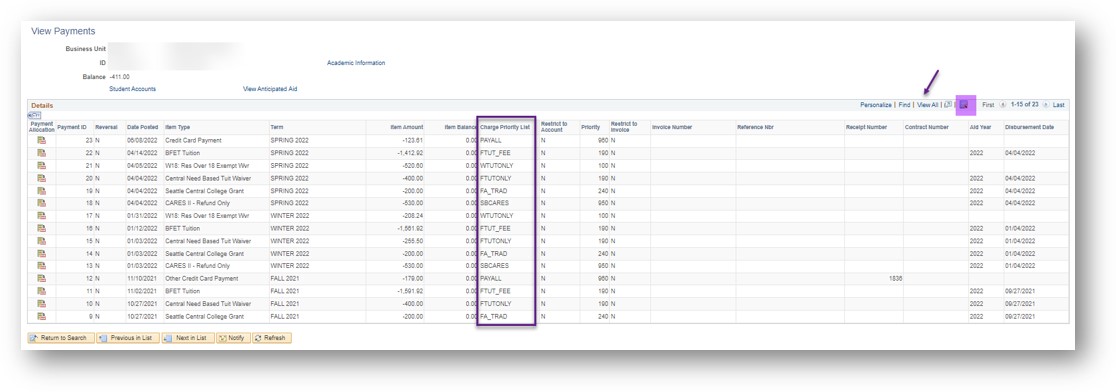Sort by the Item Type column header
The width and height of the screenshot is (1116, 392).
178,127
